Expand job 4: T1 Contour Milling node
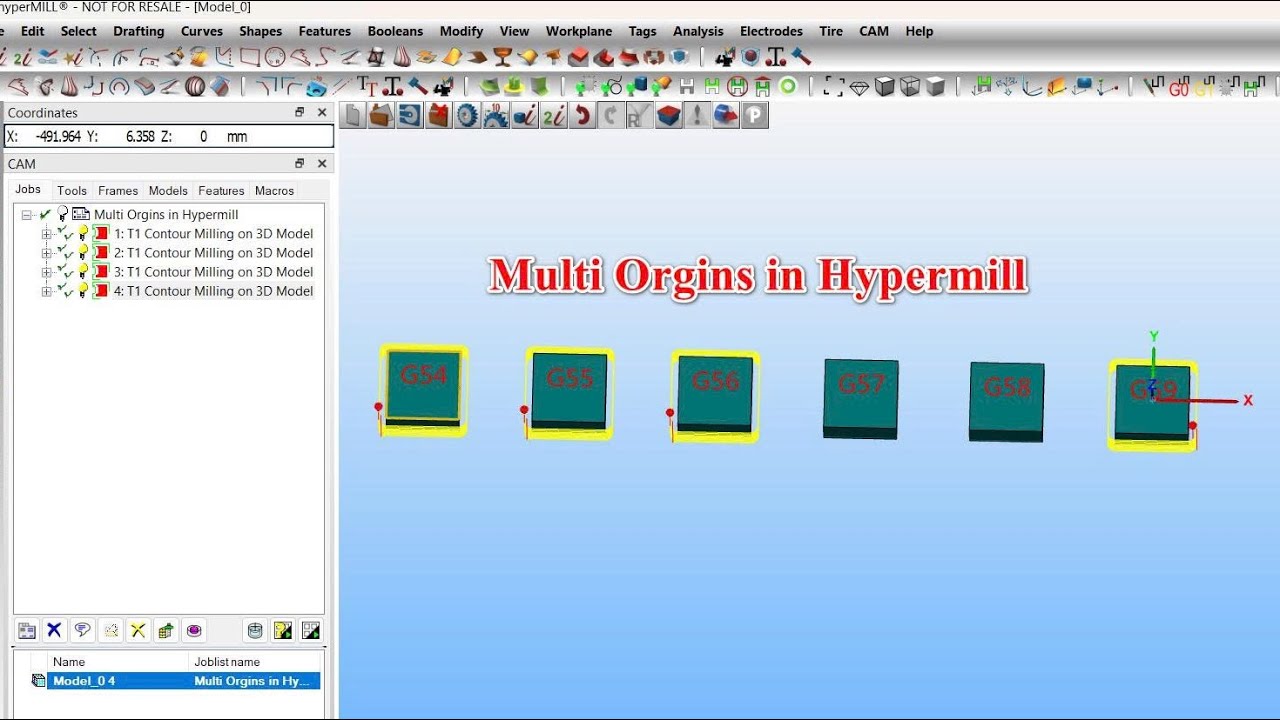The height and width of the screenshot is (720, 1280). pyautogui.click(x=46, y=291)
